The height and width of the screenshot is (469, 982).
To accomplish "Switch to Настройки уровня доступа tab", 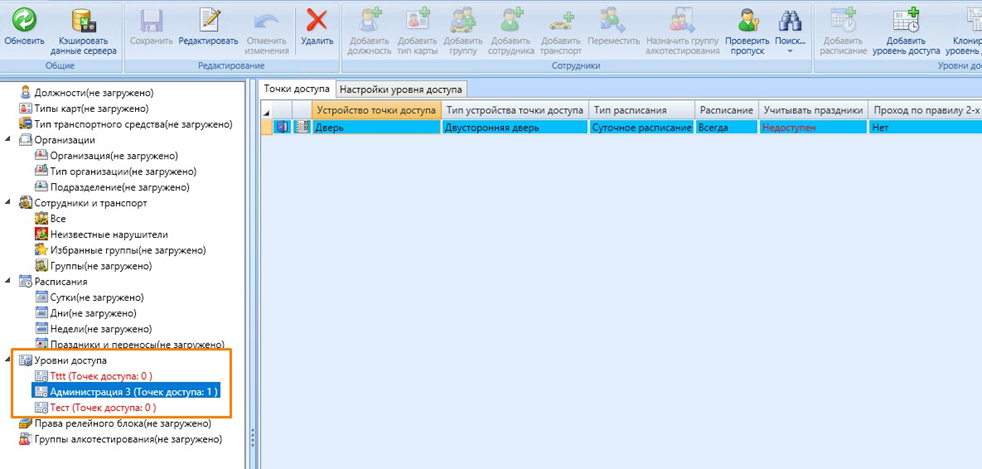I will coord(400,89).
